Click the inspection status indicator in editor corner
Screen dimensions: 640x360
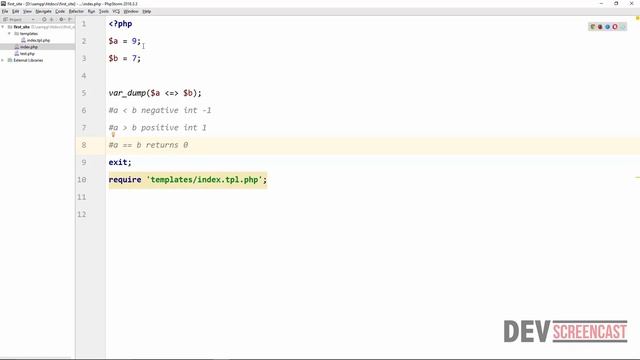[x=637, y=18]
